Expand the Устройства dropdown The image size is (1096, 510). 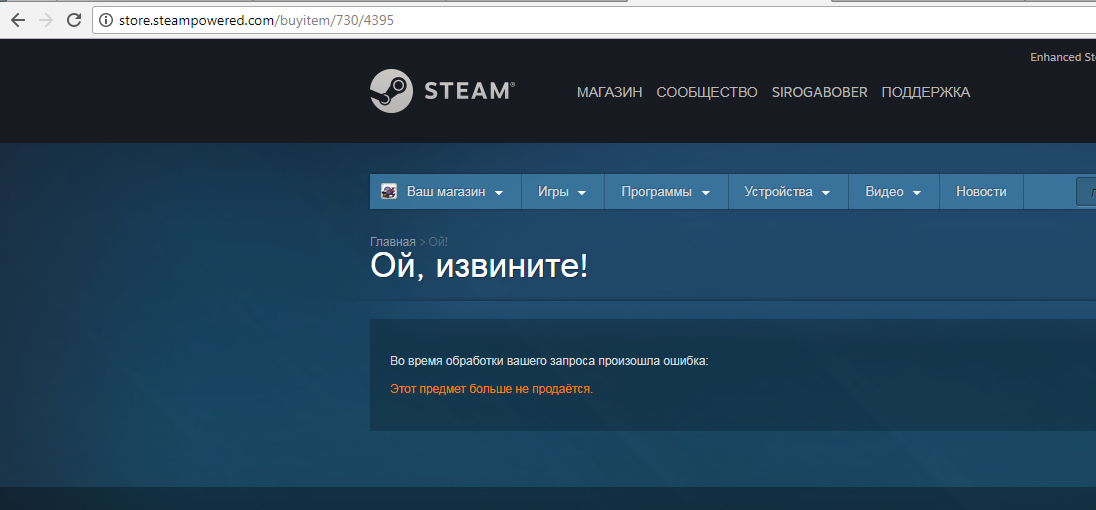tap(788, 191)
